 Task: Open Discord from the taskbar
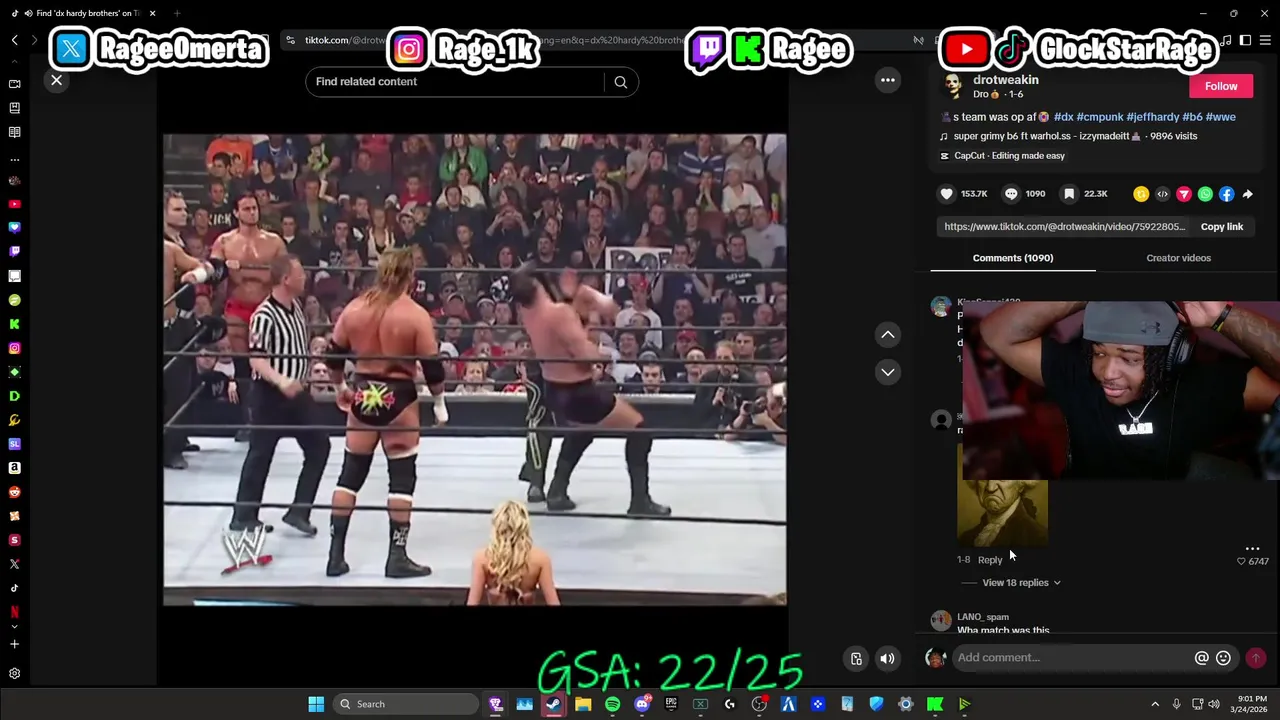pyautogui.click(x=642, y=704)
